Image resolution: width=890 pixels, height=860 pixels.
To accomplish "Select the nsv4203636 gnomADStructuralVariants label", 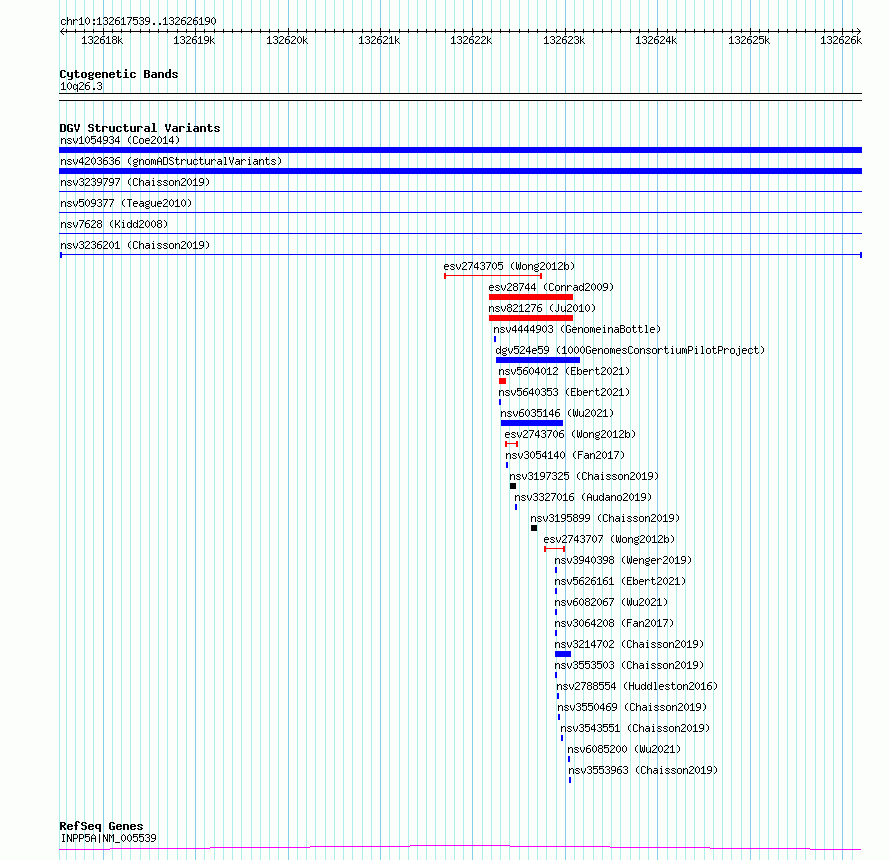I will point(171,161).
